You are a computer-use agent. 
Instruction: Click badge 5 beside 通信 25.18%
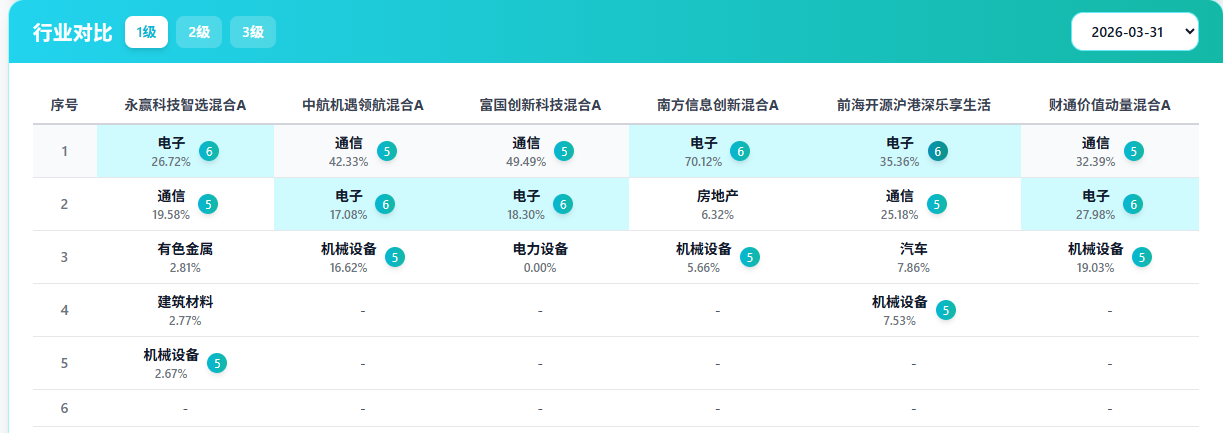pyautogui.click(x=937, y=204)
